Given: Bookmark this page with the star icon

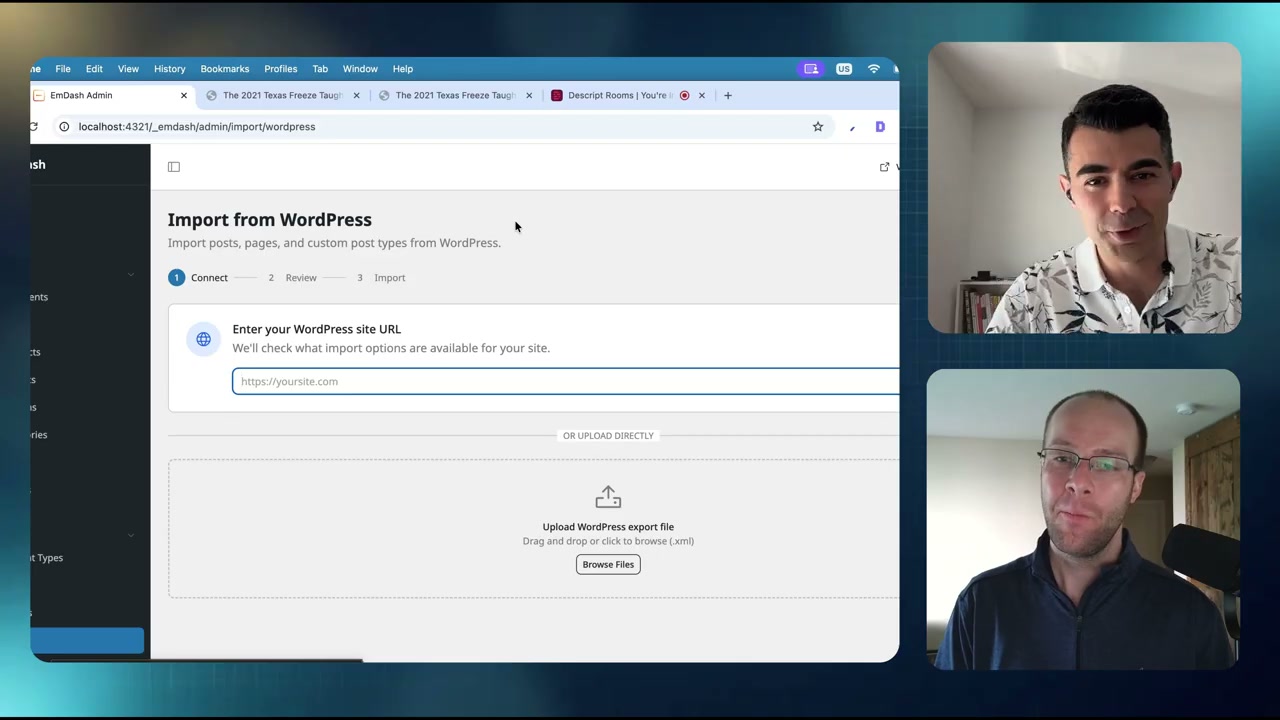Looking at the screenshot, I should tap(818, 127).
